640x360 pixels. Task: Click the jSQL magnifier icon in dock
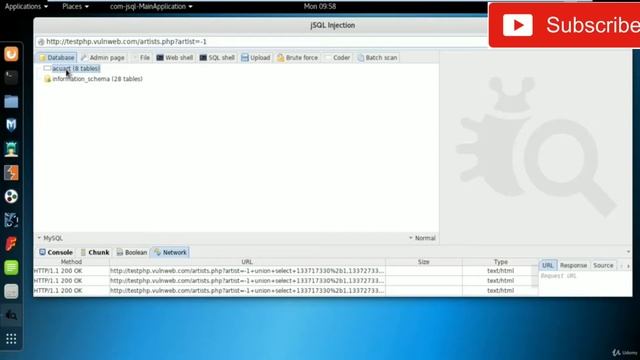pos(11,315)
